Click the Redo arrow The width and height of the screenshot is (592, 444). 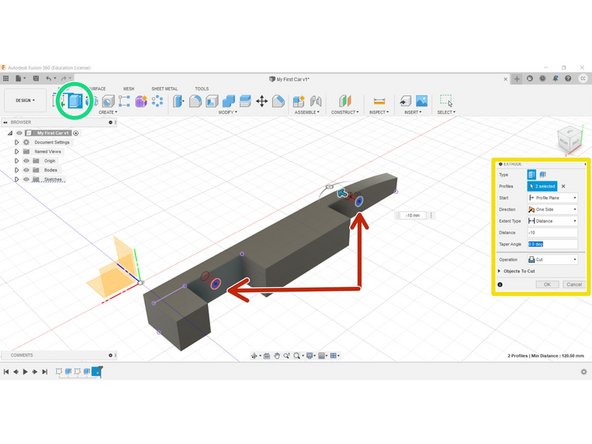63,79
